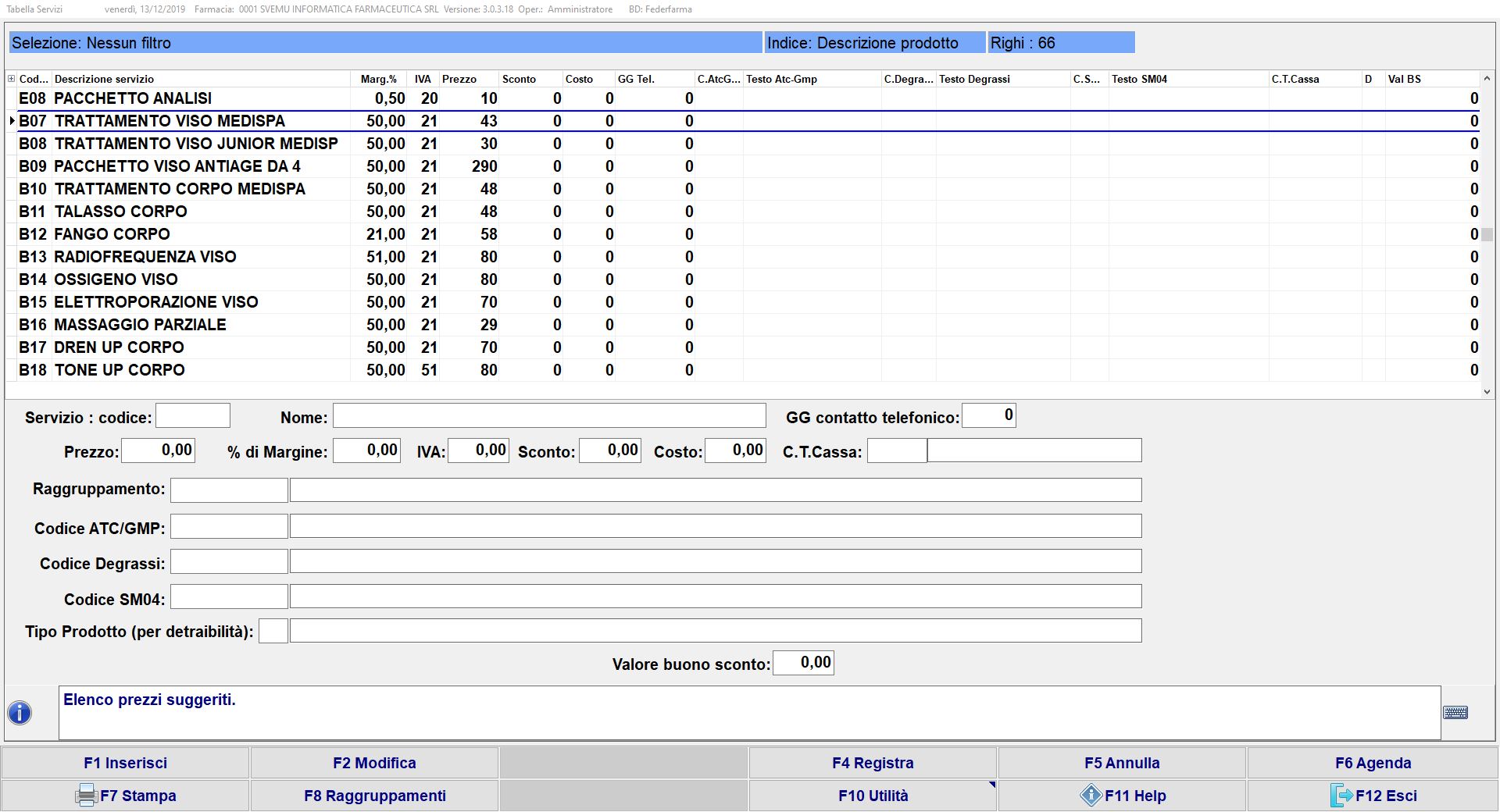
Task: Click F4 Registra button
Action: [873, 763]
